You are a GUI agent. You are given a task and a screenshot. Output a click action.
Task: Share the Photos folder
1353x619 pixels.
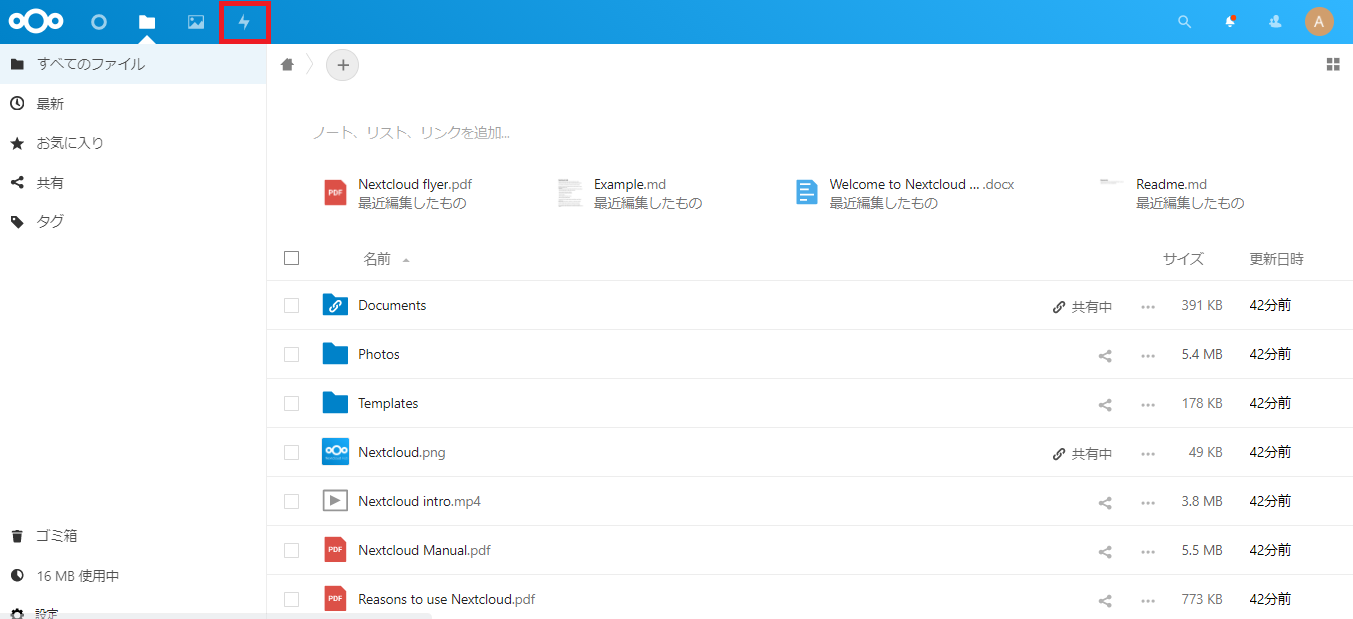(x=1105, y=355)
